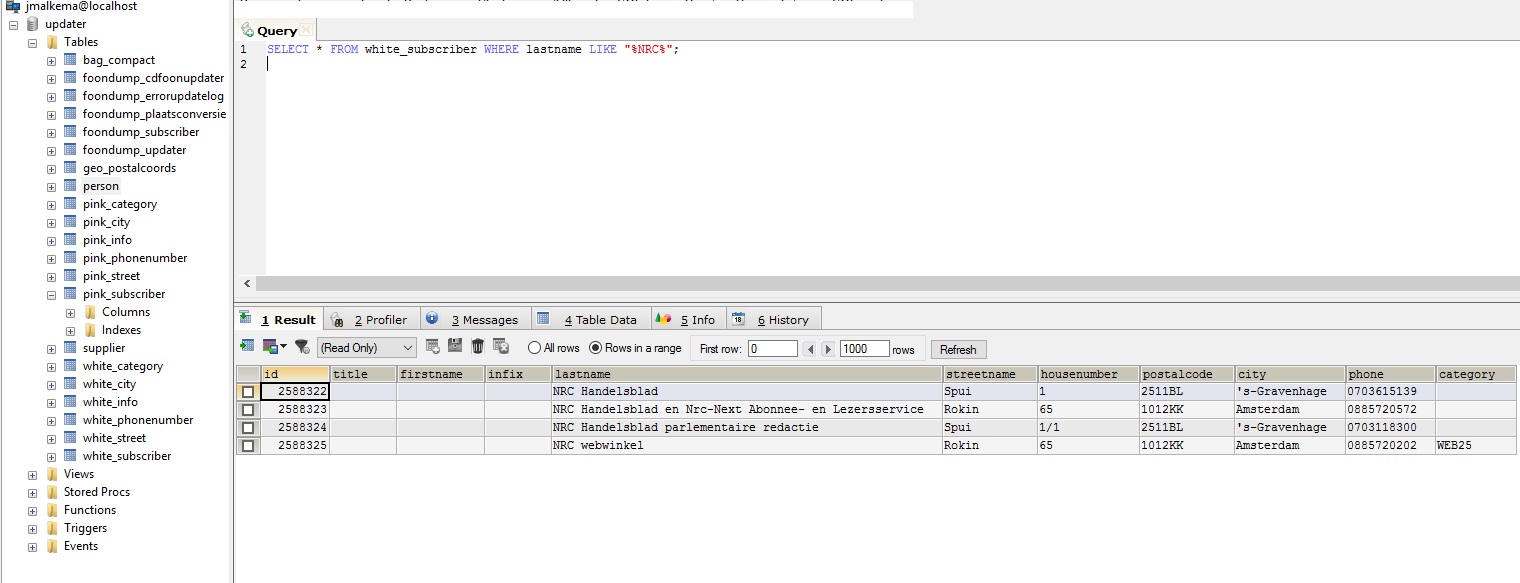This screenshot has height=583, width=1520.
Task: Switch to the 6 History tab
Action: tap(773, 319)
